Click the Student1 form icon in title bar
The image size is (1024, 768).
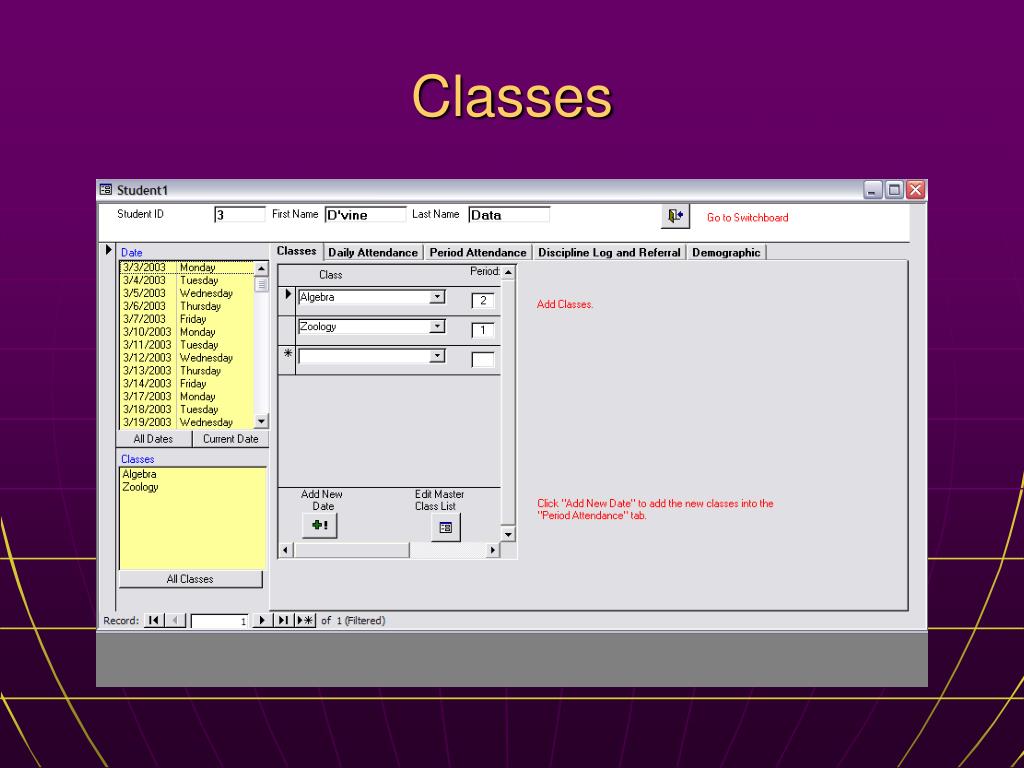[106, 190]
